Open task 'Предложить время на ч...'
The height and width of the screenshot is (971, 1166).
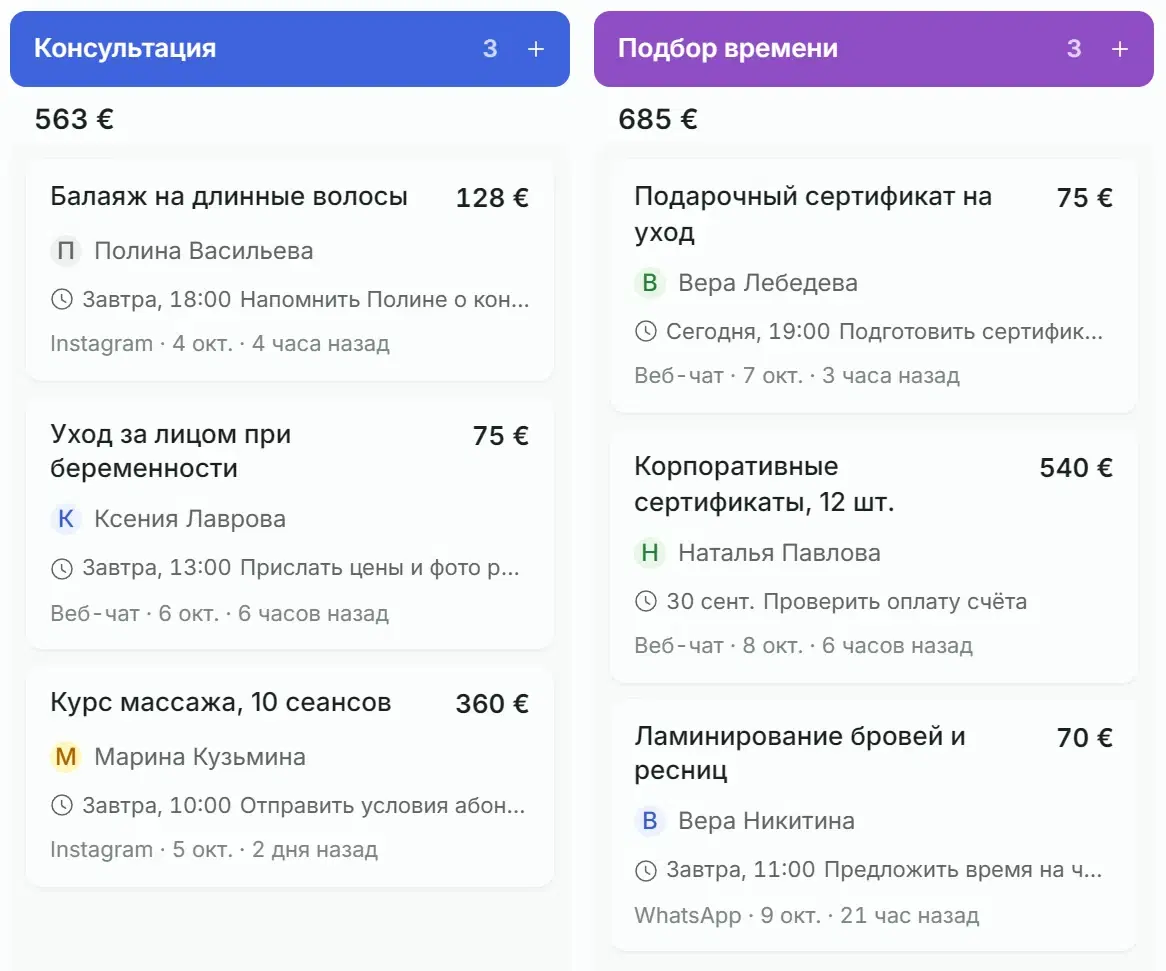point(963,870)
